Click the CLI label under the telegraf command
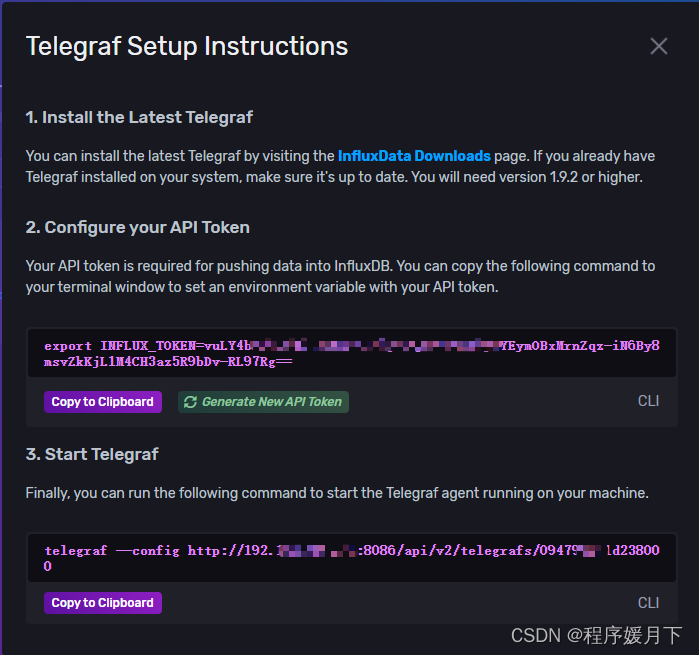This screenshot has width=699, height=655. tap(648, 603)
